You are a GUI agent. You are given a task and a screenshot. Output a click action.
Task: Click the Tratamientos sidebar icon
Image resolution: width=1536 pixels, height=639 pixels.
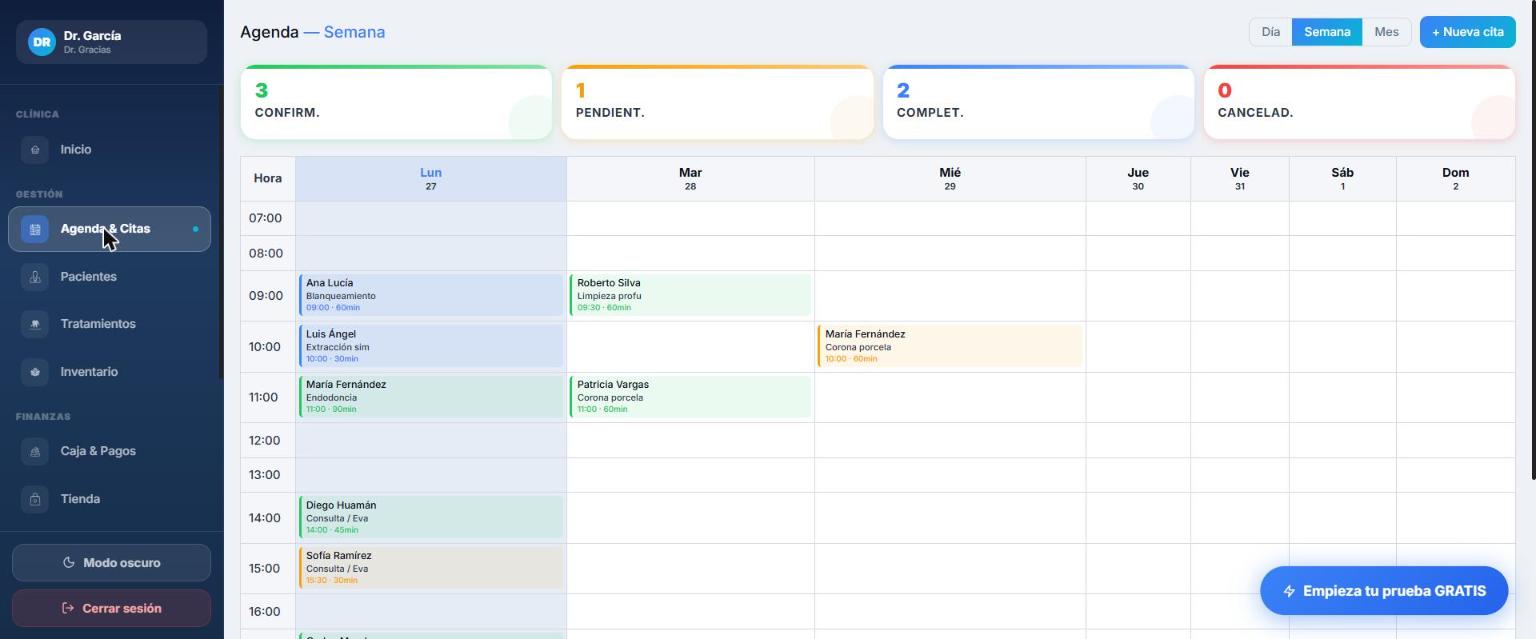click(x=35, y=324)
